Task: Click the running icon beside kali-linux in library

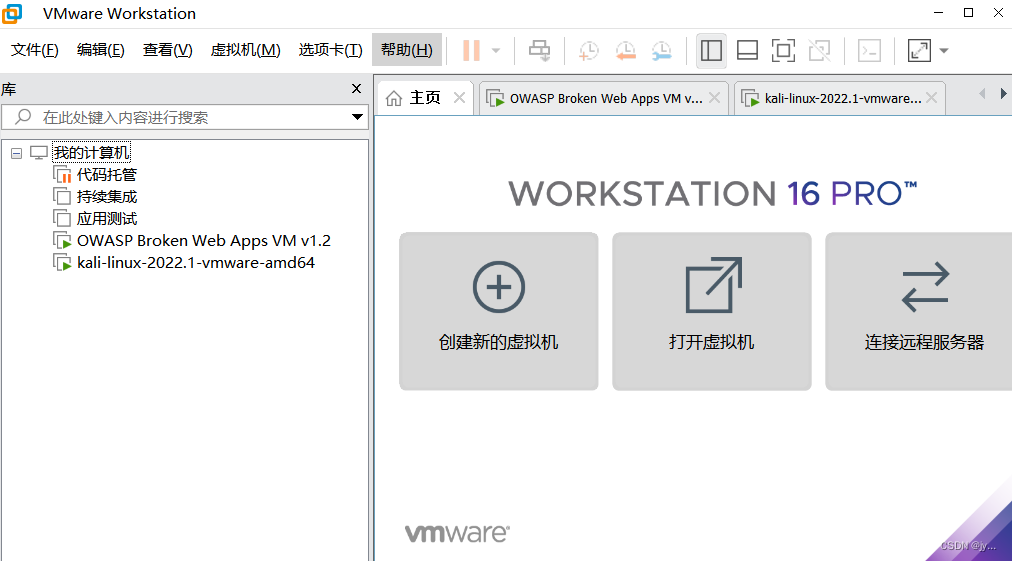Action: point(63,263)
